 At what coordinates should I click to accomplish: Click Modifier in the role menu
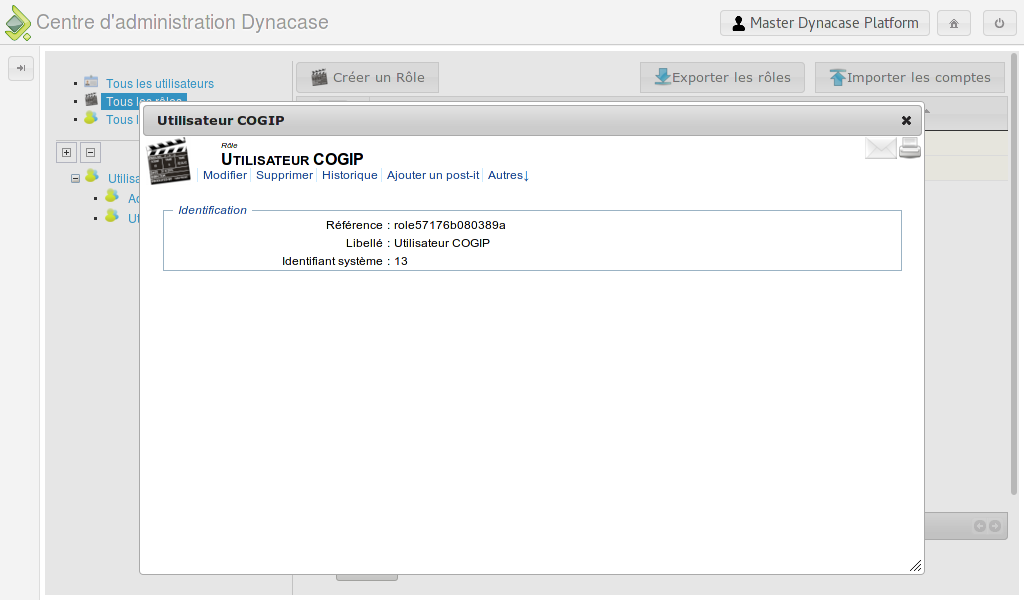225,175
